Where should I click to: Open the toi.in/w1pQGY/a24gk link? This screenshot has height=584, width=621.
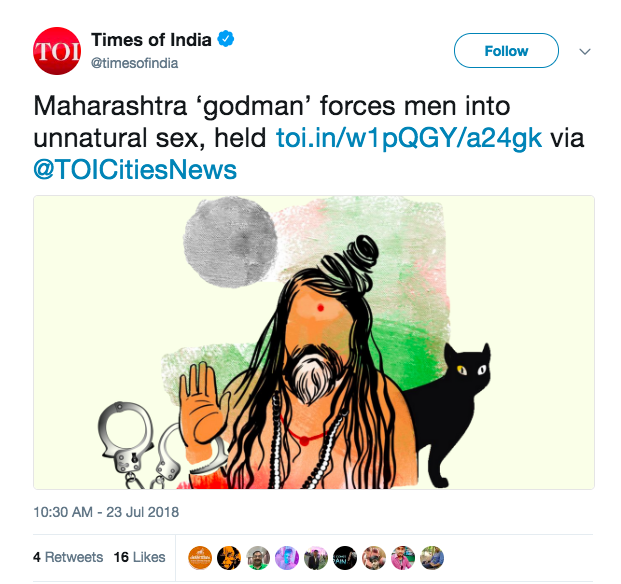click(x=409, y=138)
